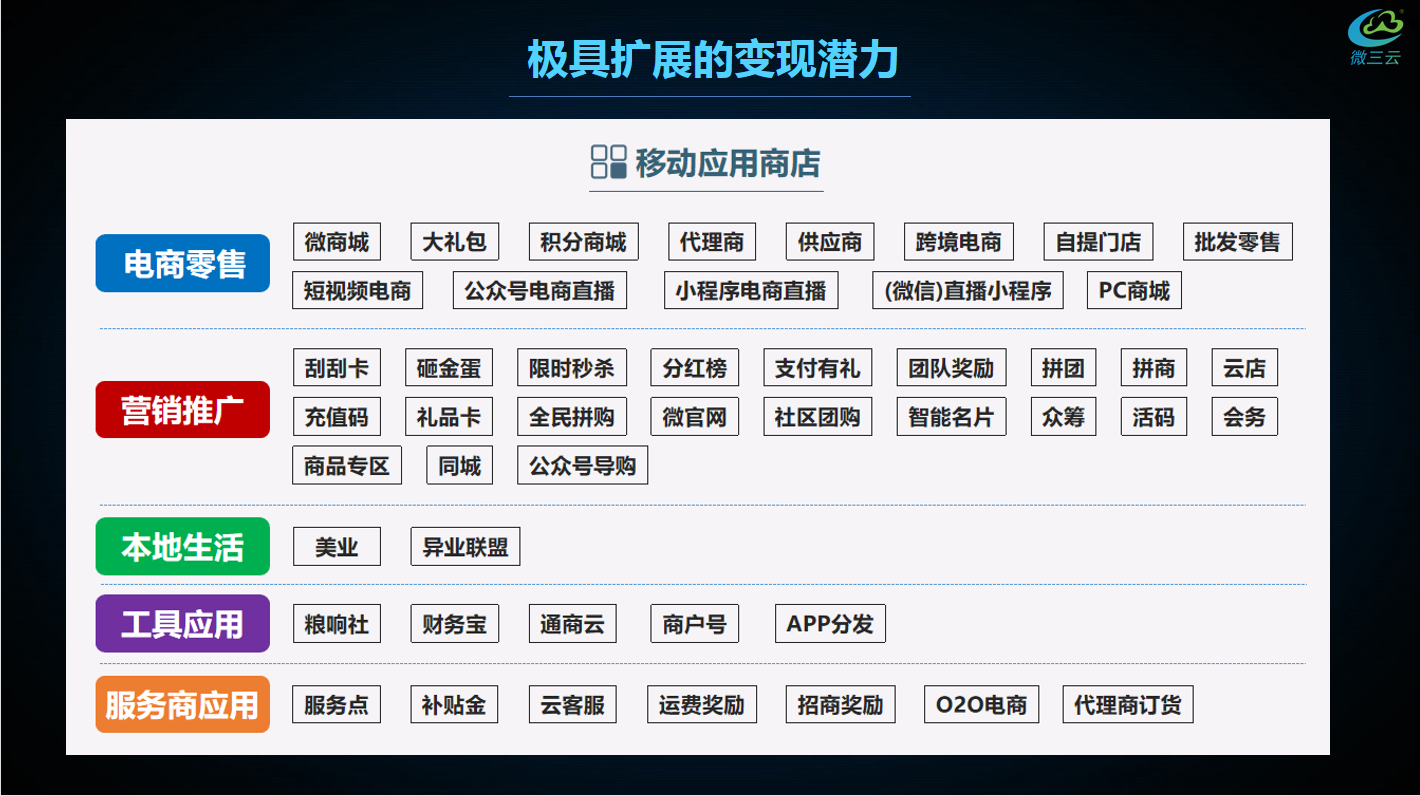Click the 通商云 box
The image size is (1420, 796).
tap(573, 624)
